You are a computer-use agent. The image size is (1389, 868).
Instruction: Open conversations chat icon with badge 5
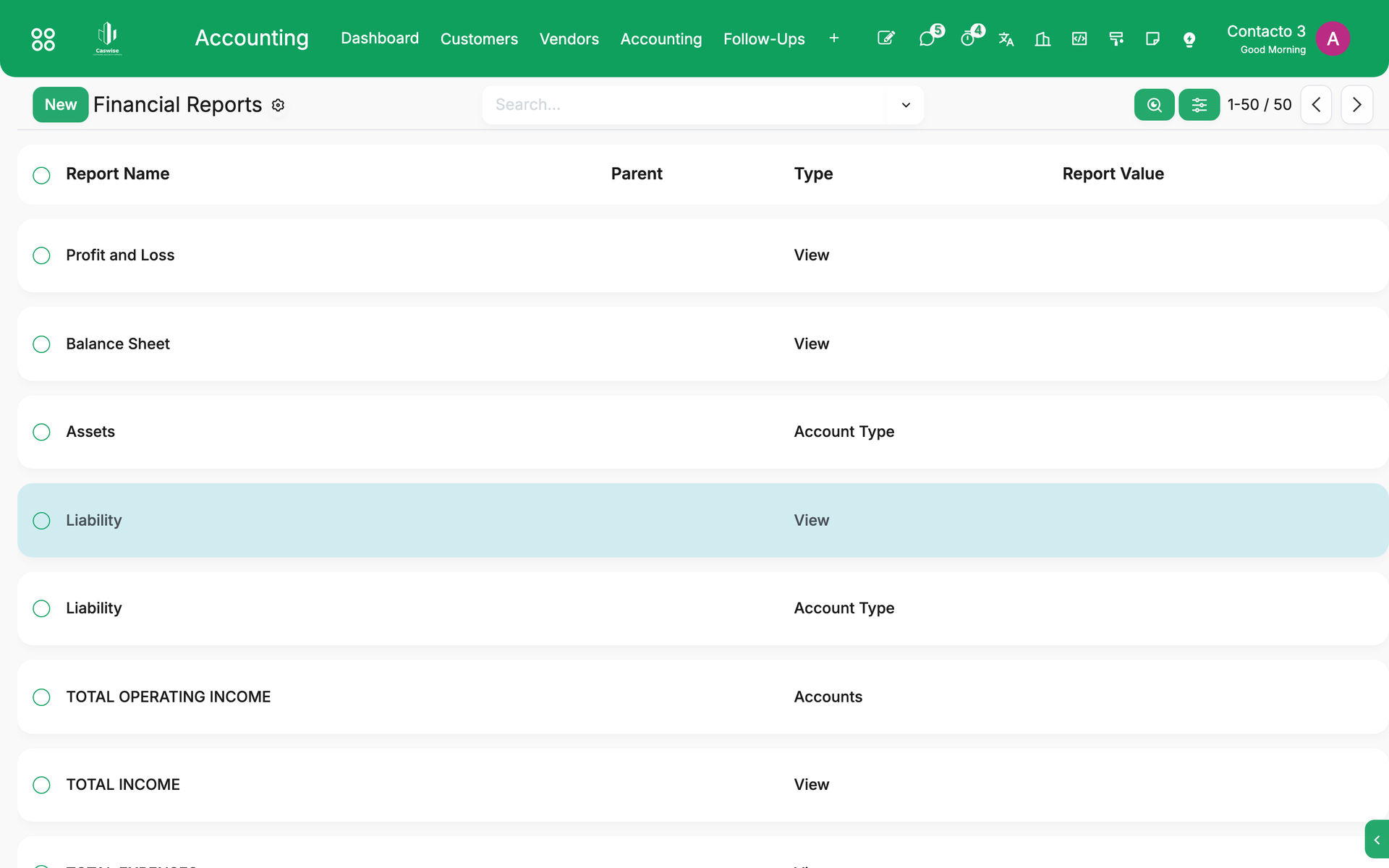(928, 38)
